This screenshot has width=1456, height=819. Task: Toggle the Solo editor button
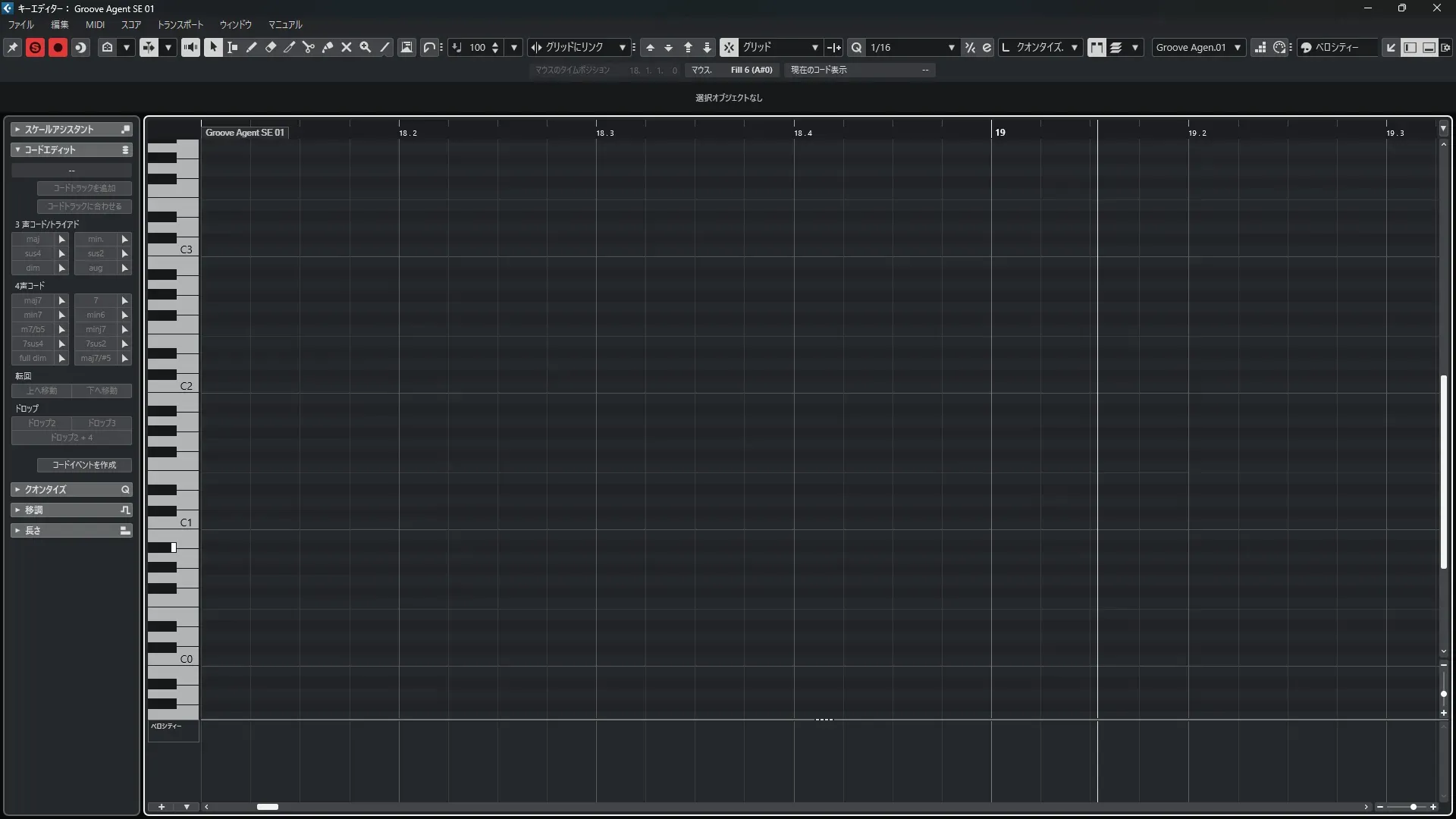(x=35, y=47)
